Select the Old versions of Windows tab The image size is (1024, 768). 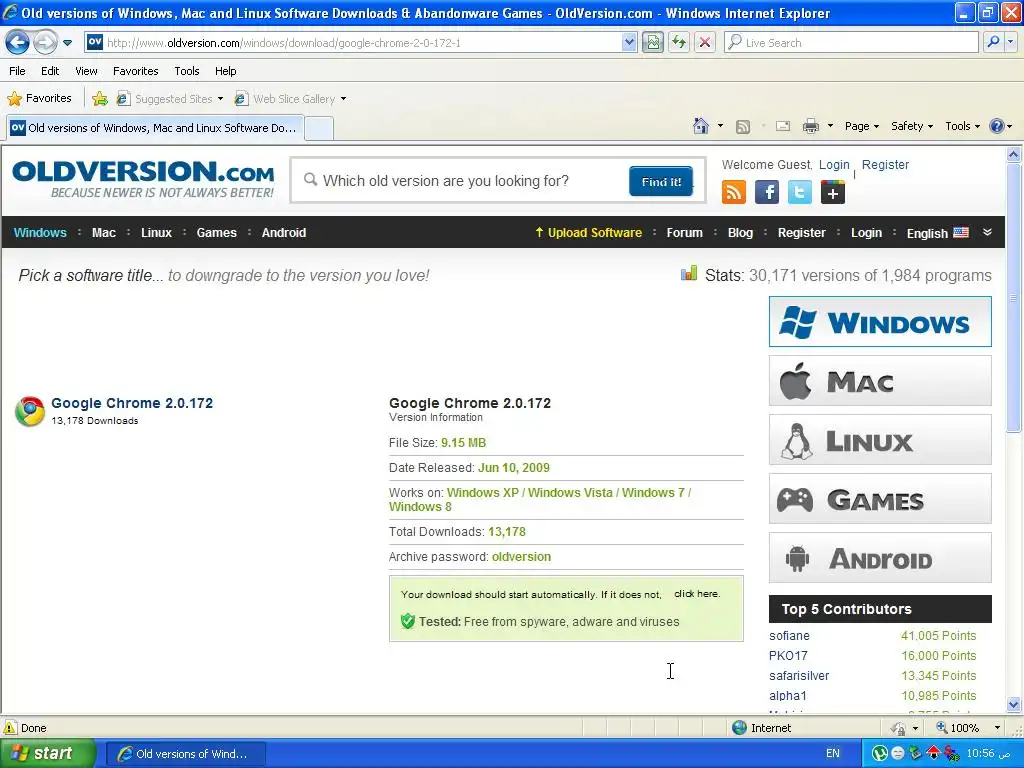tap(155, 128)
